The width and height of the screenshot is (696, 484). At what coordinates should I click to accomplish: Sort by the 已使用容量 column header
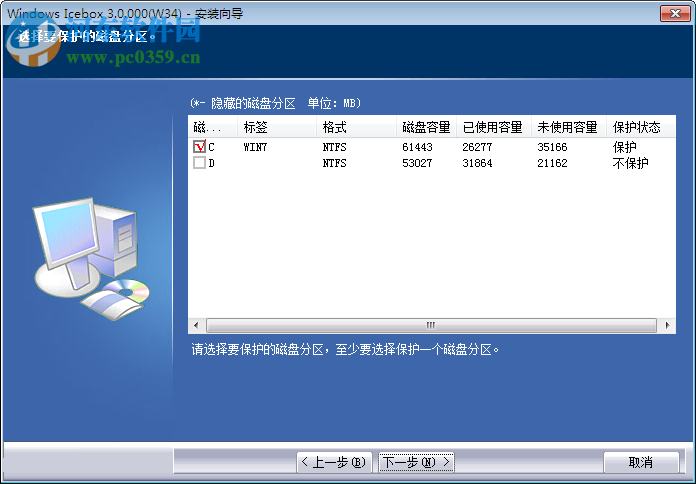point(494,127)
